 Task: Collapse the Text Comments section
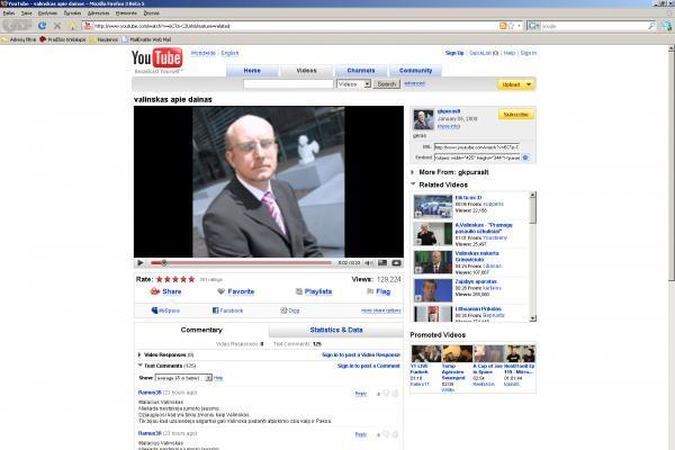click(x=140, y=365)
